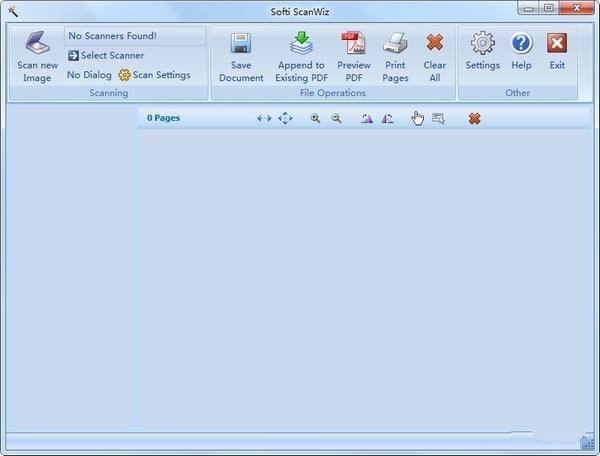Click the File Operations group label
Image resolution: width=600 pixels, height=456 pixels.
pyautogui.click(x=333, y=93)
